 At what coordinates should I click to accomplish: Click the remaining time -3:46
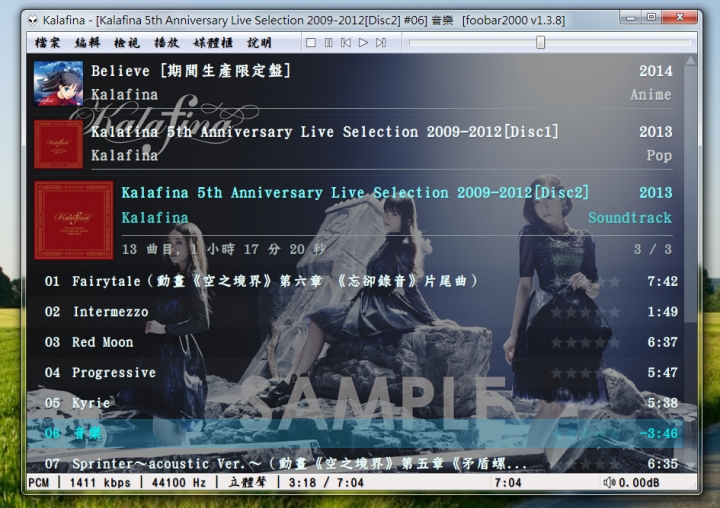[x=658, y=433]
